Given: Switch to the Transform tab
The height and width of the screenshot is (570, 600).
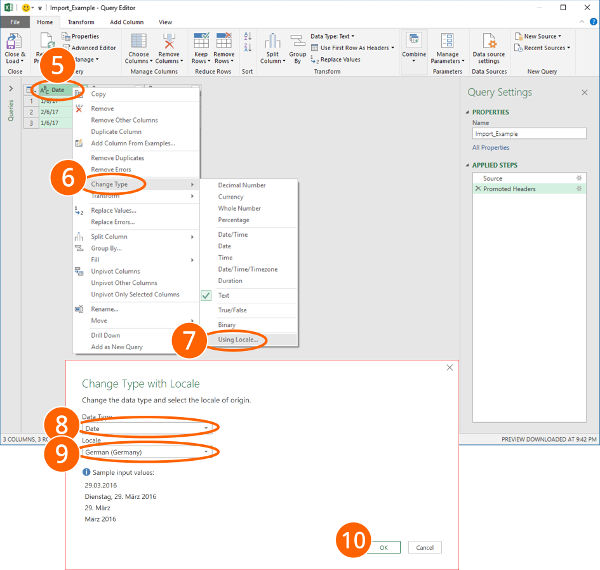Looking at the screenshot, I should click(81, 22).
